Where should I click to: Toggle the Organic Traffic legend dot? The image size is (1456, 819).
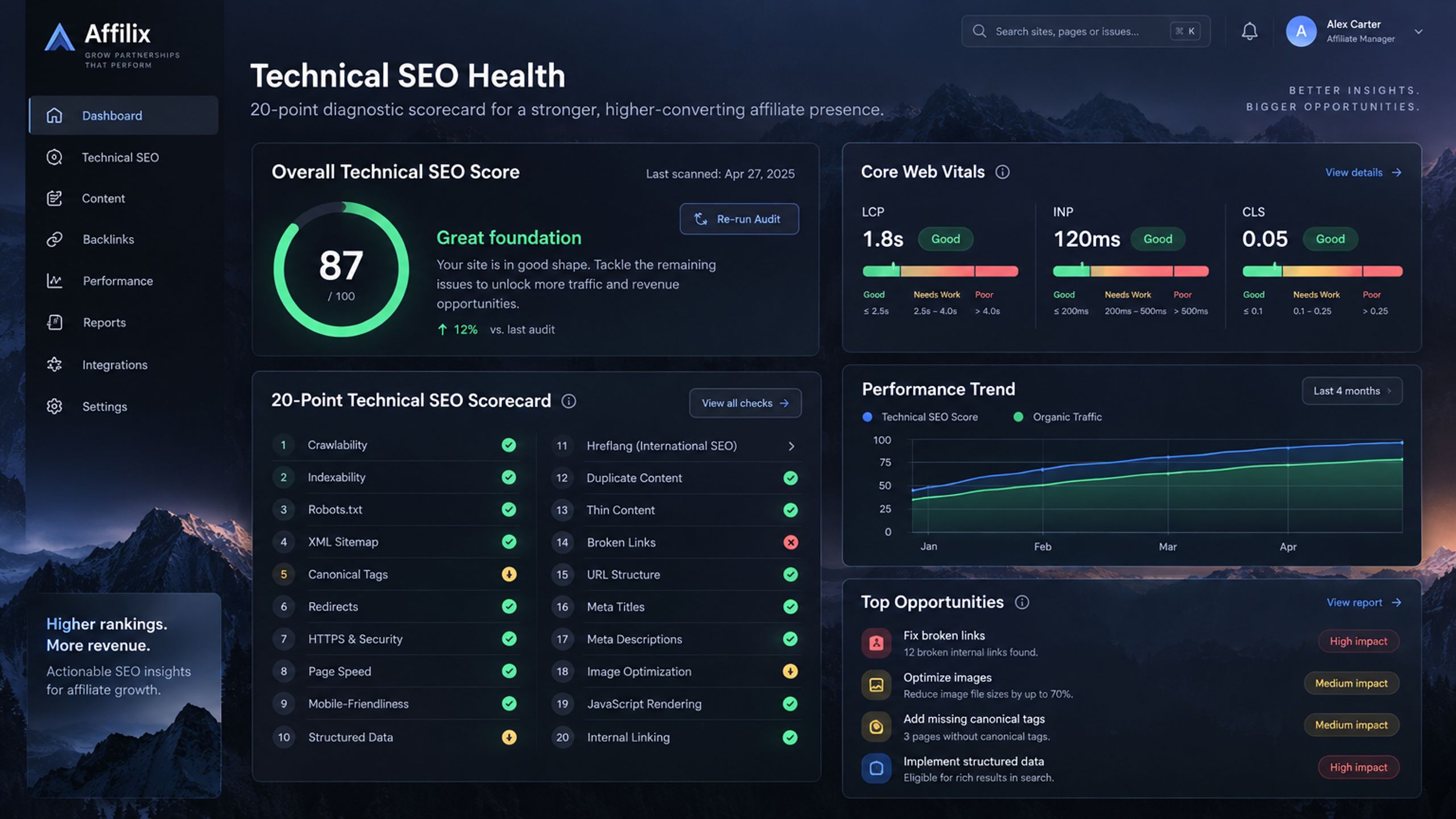click(1018, 417)
